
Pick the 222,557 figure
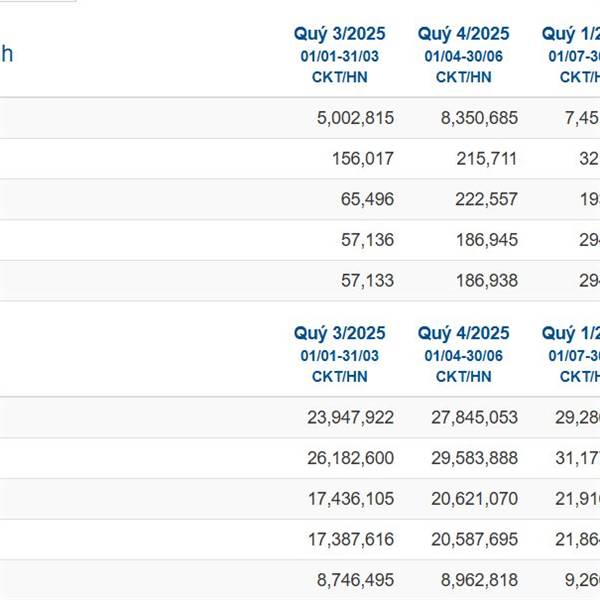tap(487, 199)
